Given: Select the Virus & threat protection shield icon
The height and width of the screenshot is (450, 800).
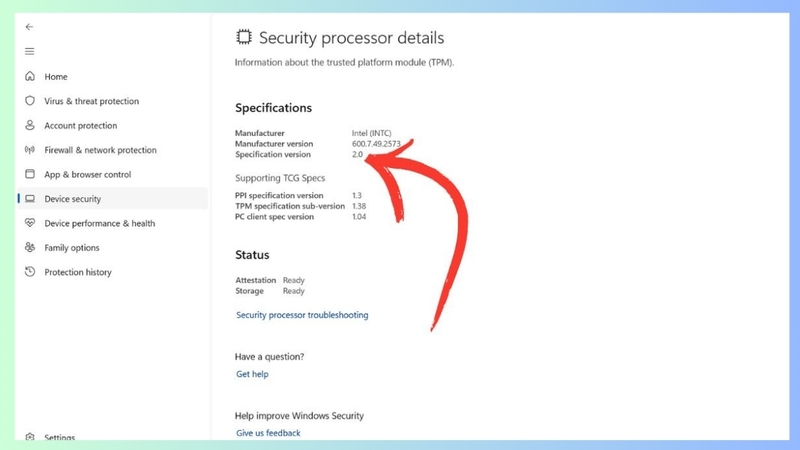Looking at the screenshot, I should tap(30, 101).
